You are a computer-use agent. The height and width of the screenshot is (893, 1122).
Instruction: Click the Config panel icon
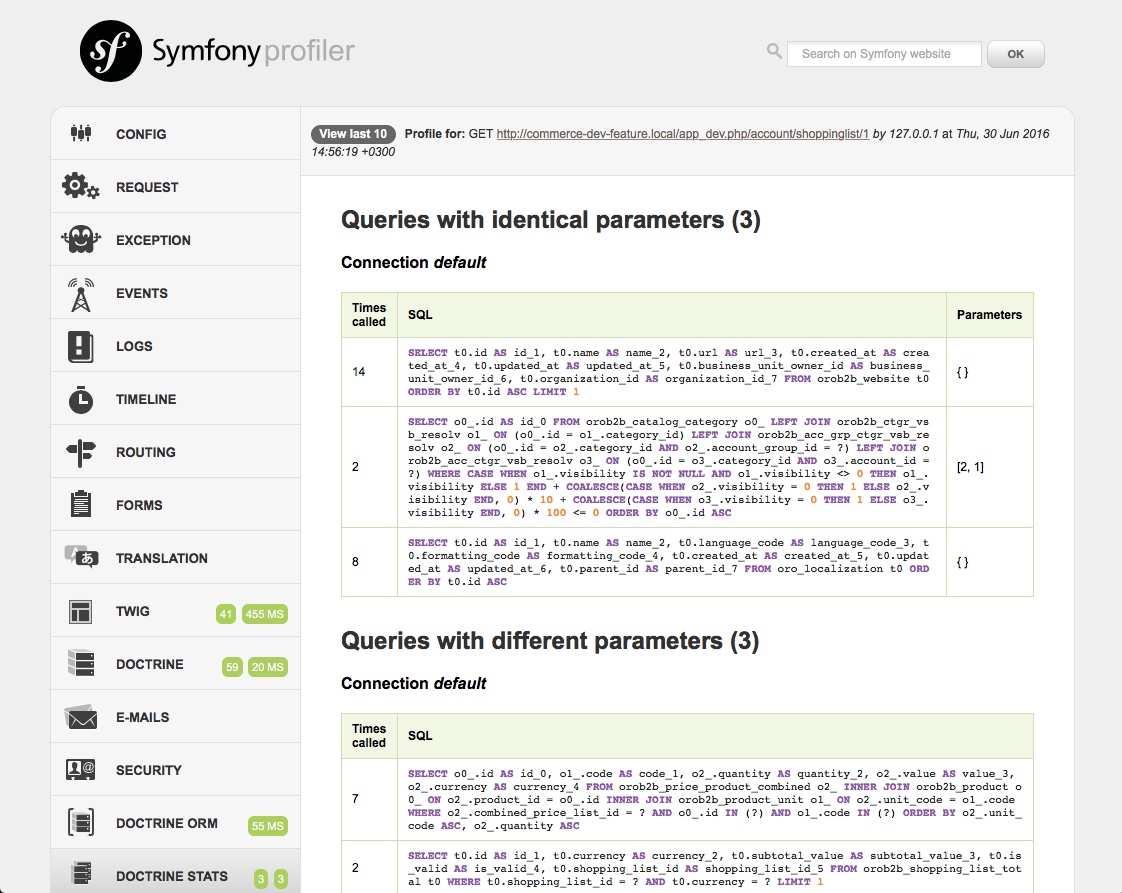(x=81, y=133)
